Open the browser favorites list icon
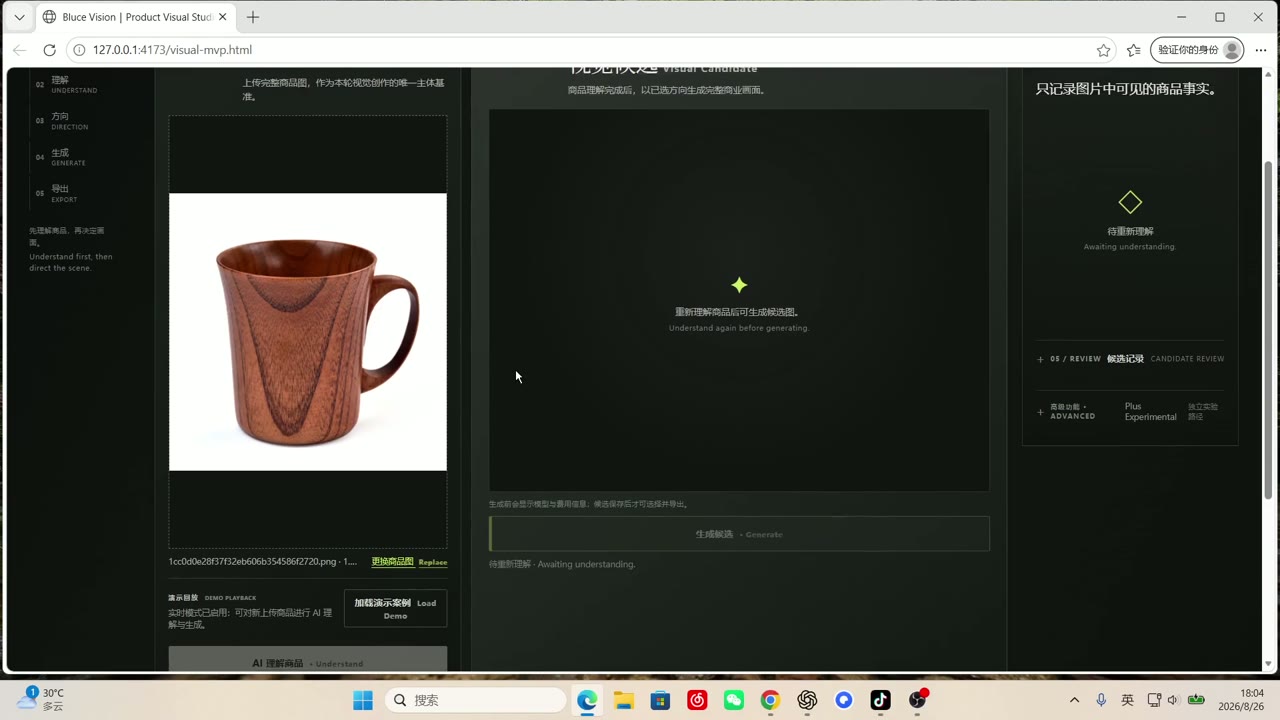 [x=1133, y=50]
